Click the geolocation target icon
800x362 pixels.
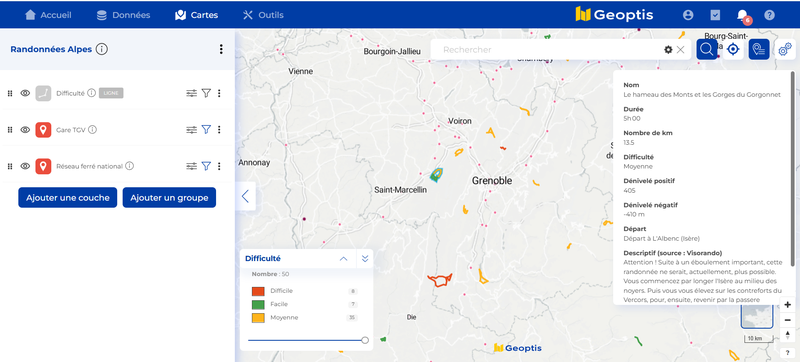pos(733,49)
